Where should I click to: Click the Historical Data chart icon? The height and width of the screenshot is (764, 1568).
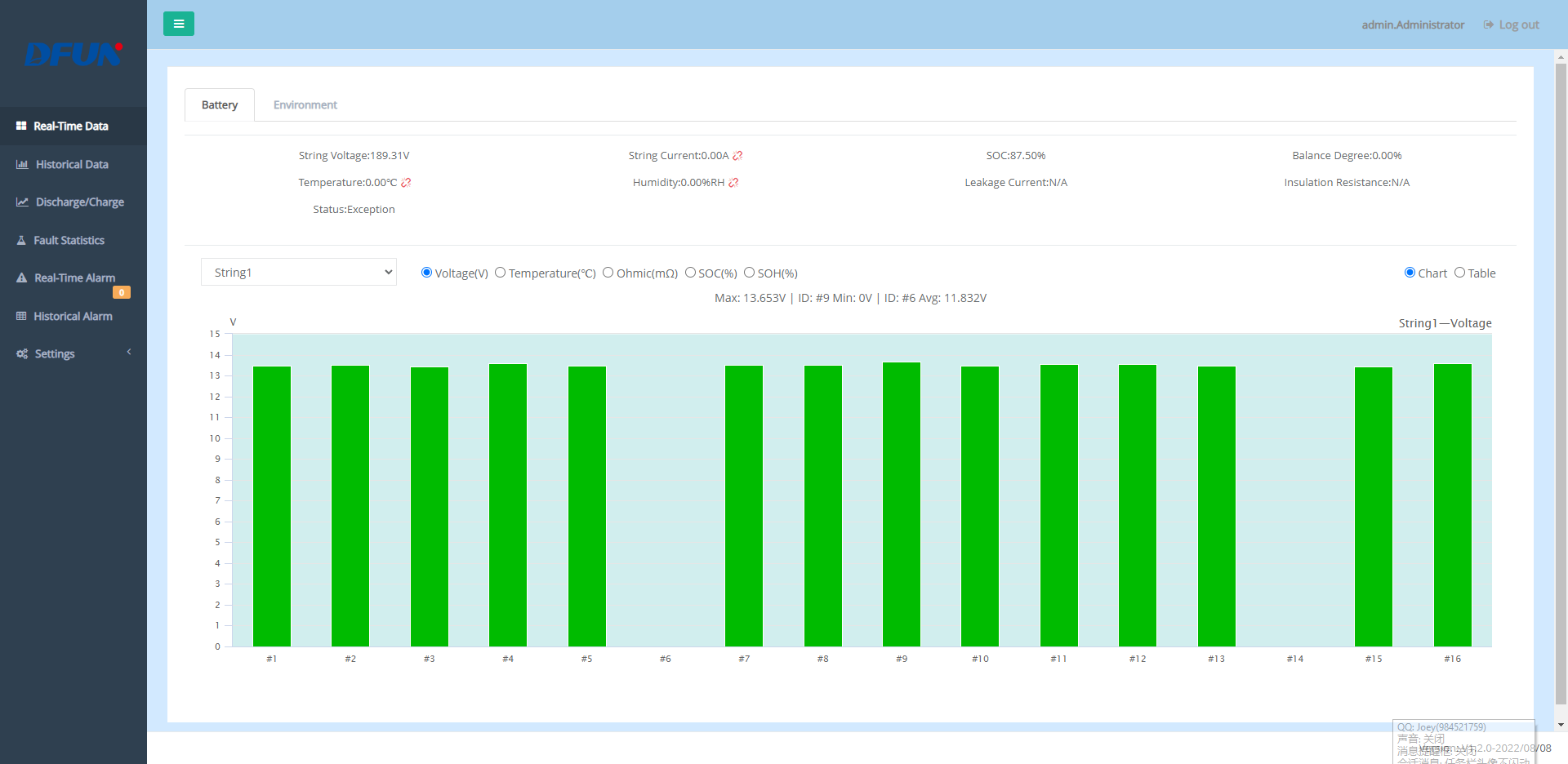(x=22, y=165)
